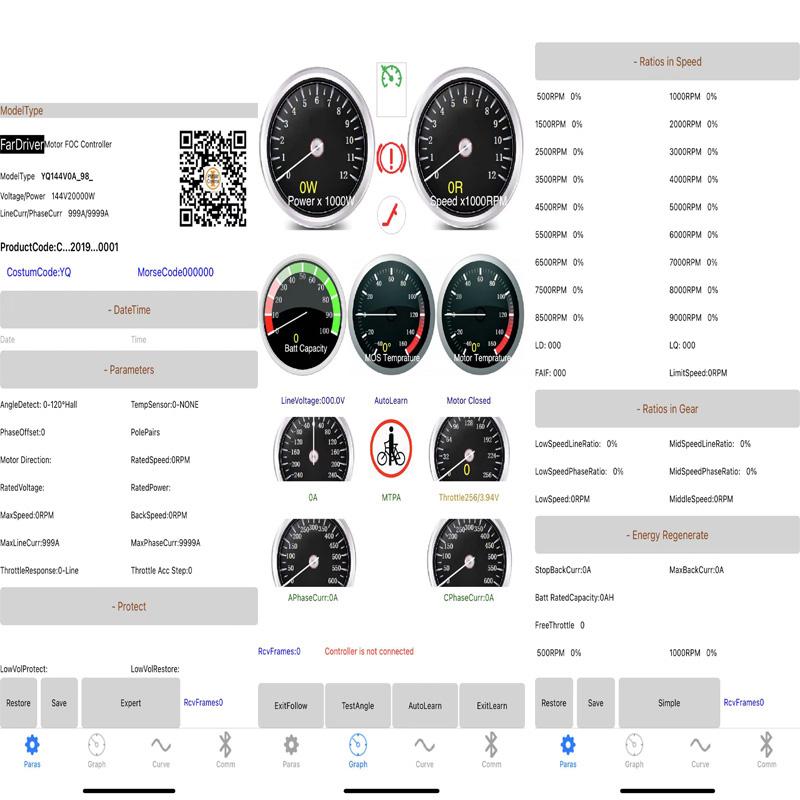800x800 pixels.
Task: Select Paras gear icon in the middle screen
Action: tap(291, 751)
